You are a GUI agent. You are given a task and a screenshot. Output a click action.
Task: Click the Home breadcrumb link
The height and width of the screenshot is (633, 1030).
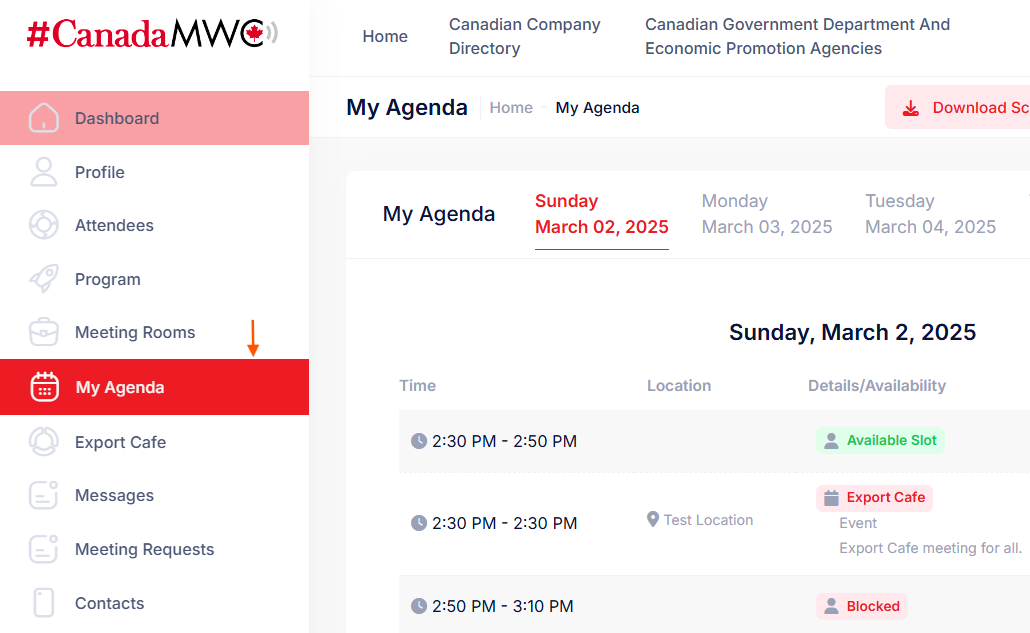click(511, 108)
